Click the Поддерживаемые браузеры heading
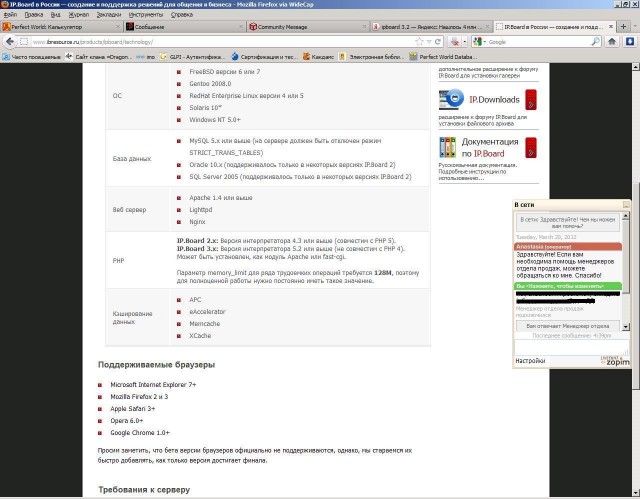Image resolution: width=640 pixels, height=499 pixels. coord(156,365)
